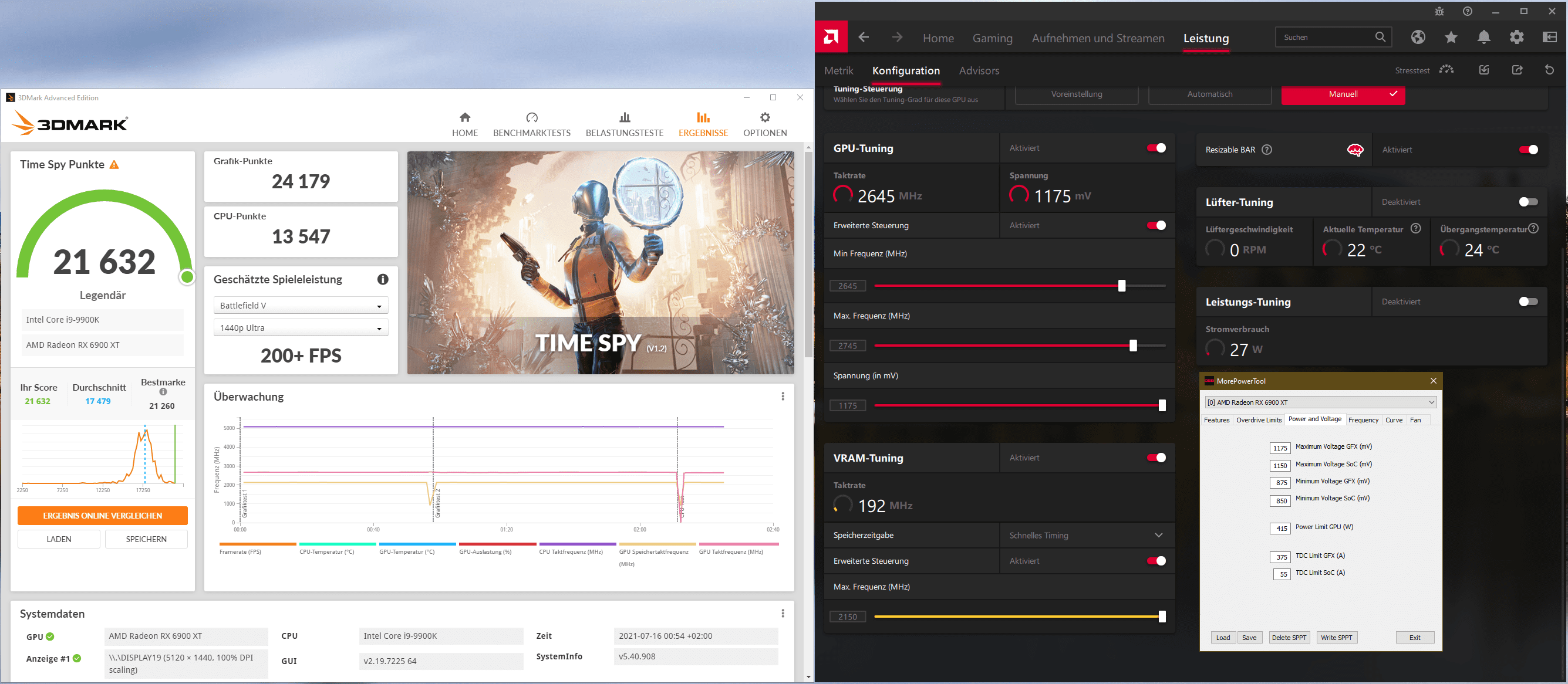Screen dimensions: 1568x684
Task: Click Delete SPPT in MorePowerTool
Action: pos(1289,638)
